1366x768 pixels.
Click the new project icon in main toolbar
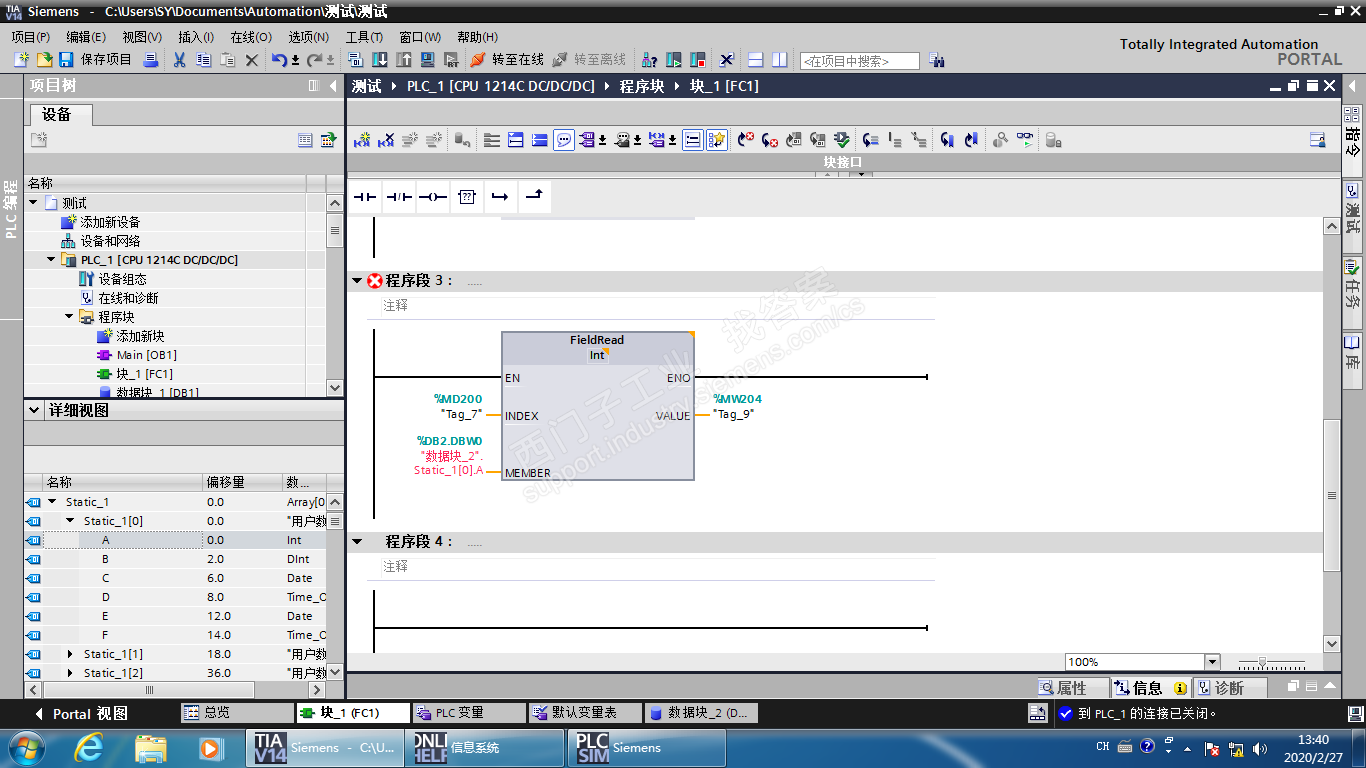click(21, 60)
